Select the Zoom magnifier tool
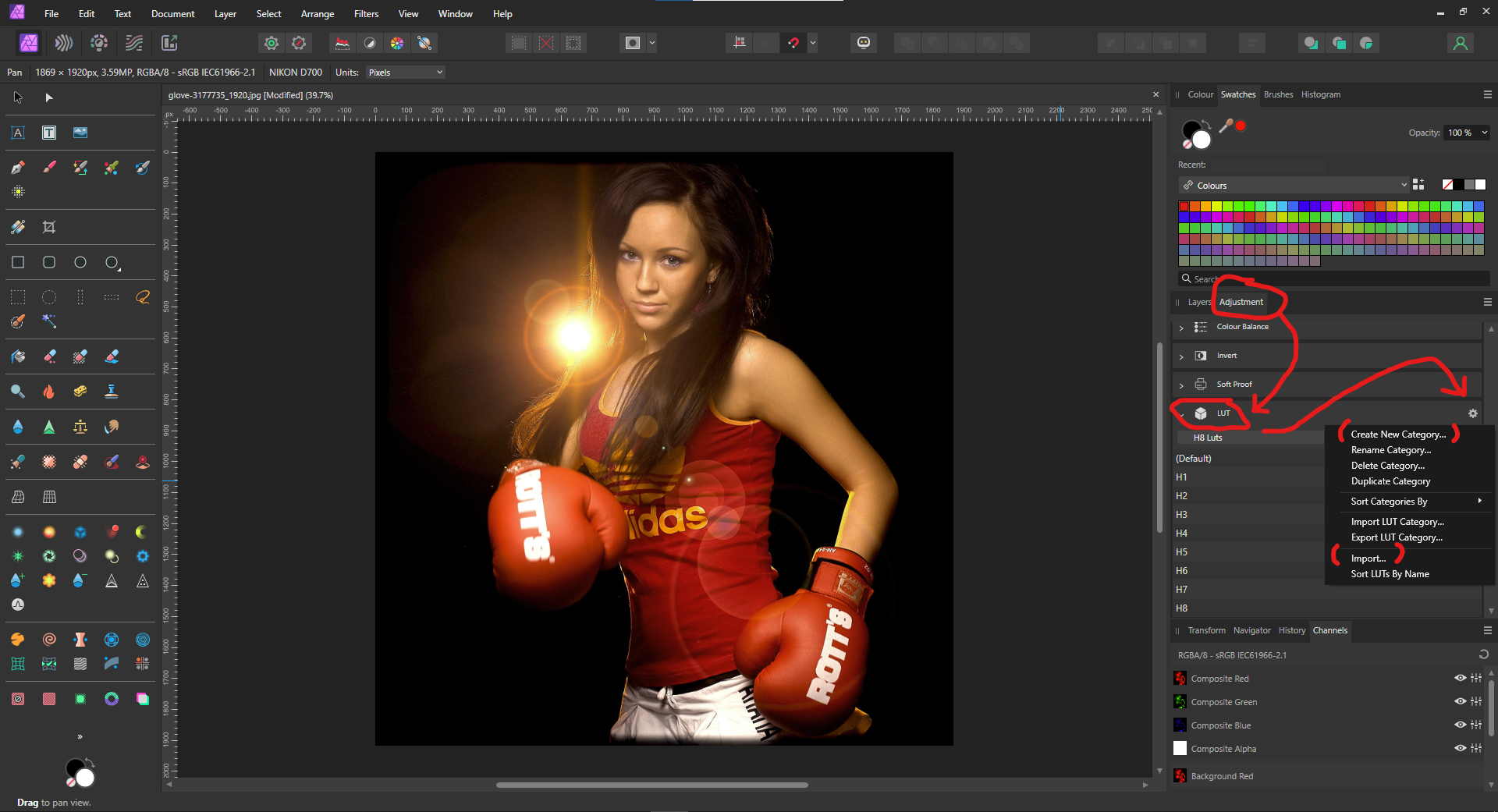Screen dimensions: 1498x812 18,392
